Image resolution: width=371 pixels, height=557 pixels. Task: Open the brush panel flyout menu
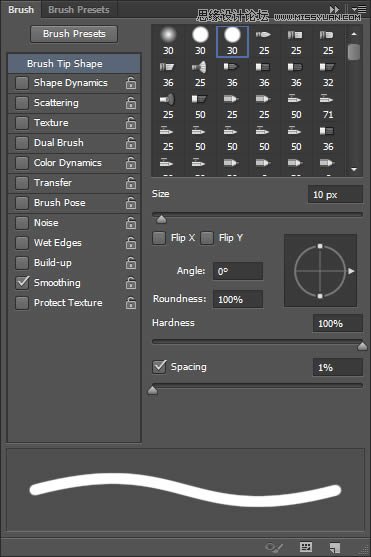[x=359, y=9]
